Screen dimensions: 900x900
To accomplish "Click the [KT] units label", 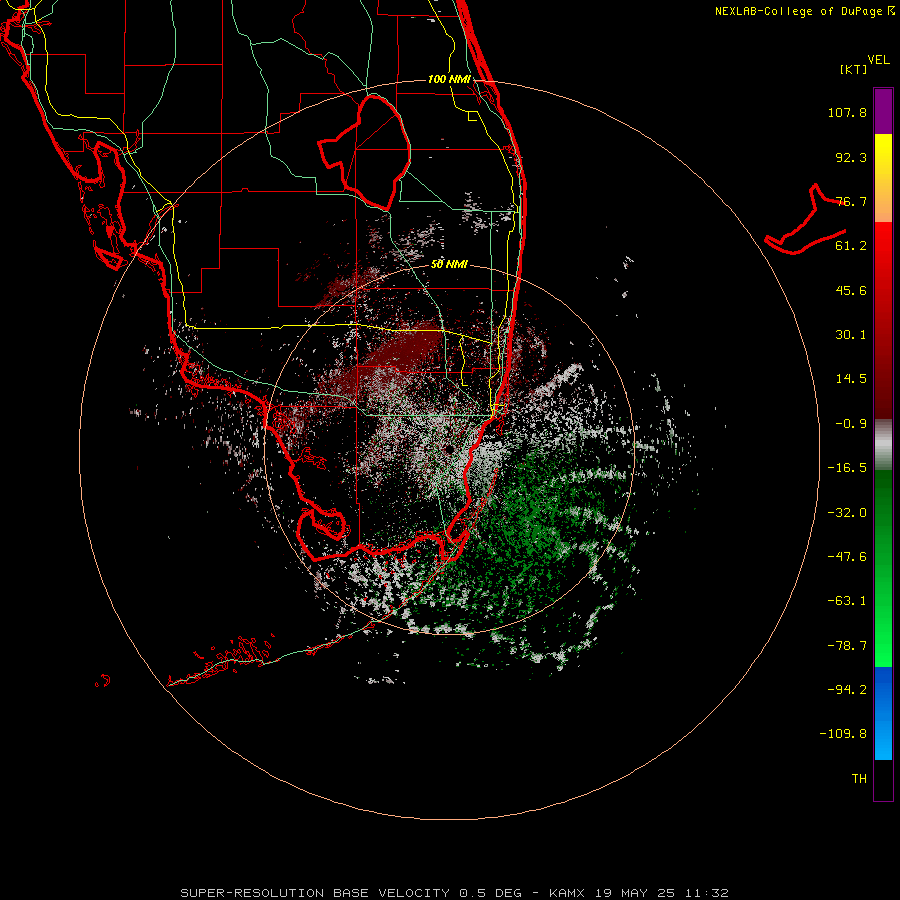I will [854, 69].
